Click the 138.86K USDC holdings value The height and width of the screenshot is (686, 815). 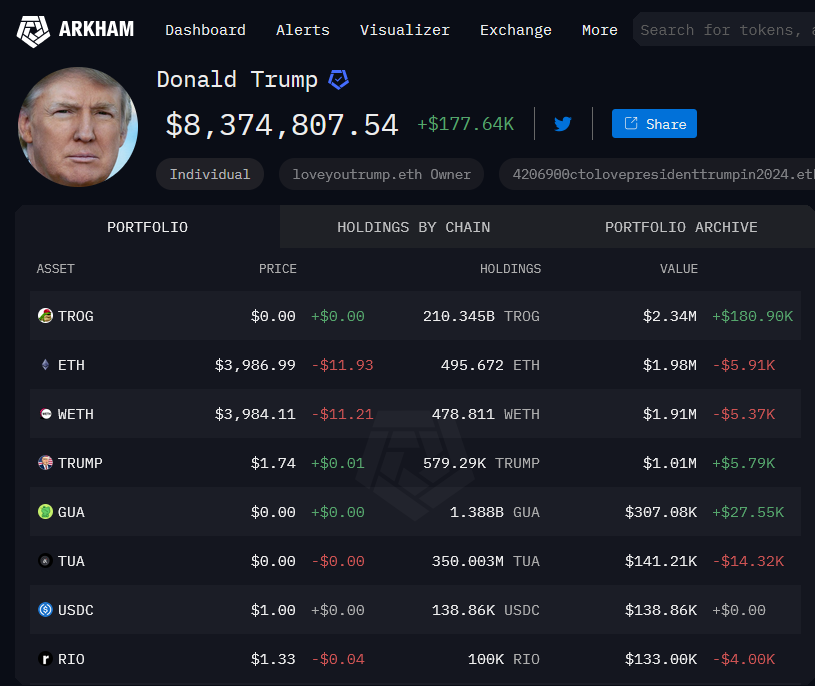point(485,610)
